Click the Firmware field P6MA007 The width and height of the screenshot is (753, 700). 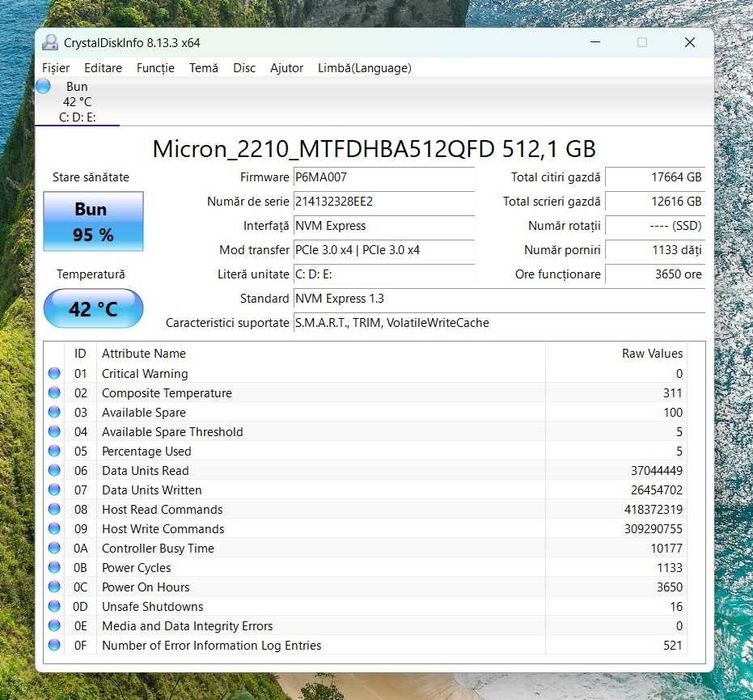[384, 177]
